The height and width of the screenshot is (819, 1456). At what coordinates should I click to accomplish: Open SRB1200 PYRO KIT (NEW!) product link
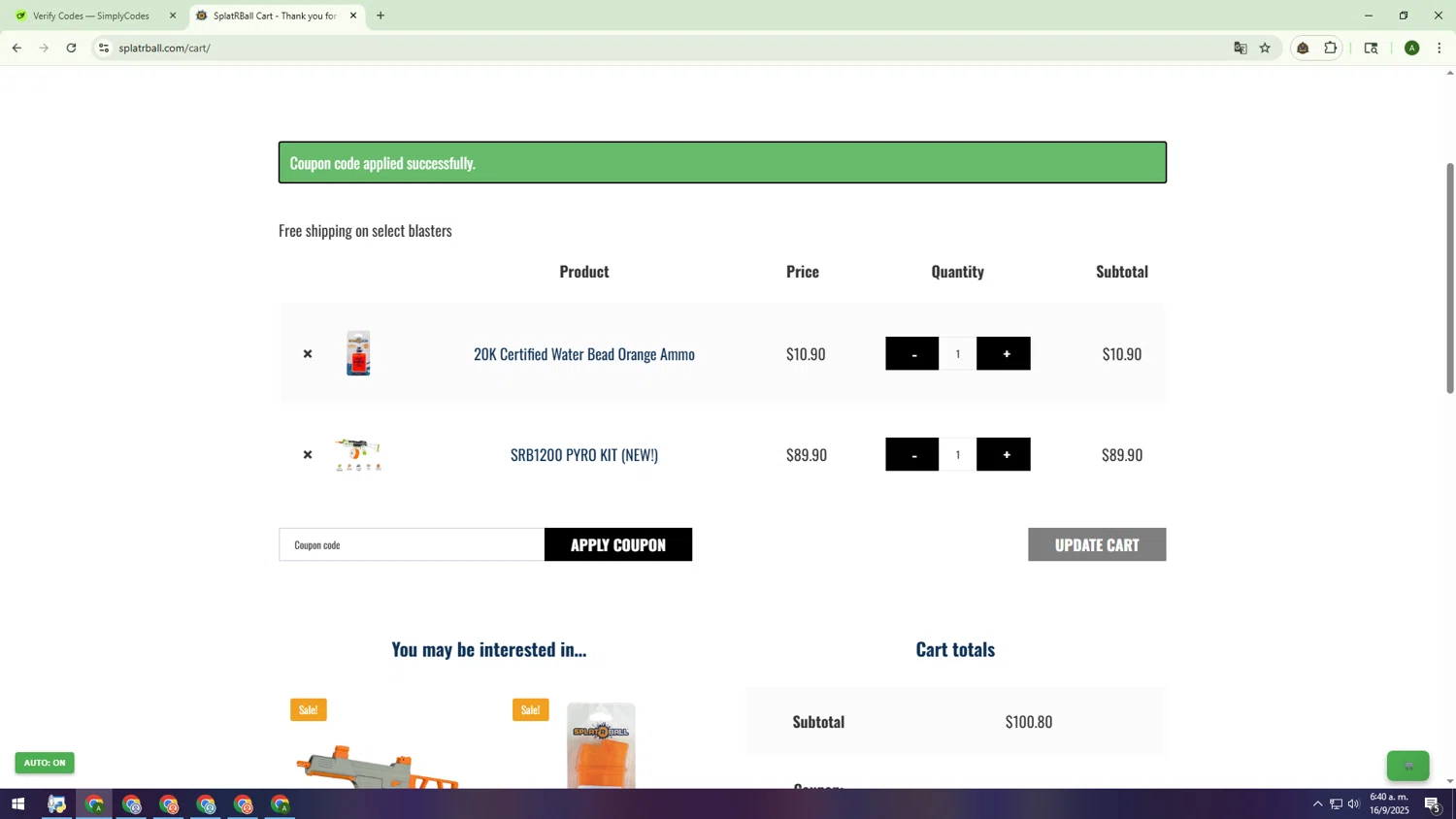[584, 455]
